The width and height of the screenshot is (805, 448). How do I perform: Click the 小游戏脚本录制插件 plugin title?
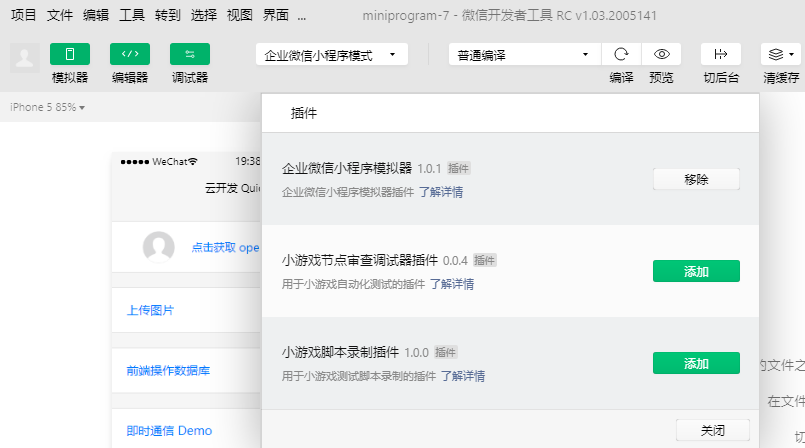tap(340, 352)
